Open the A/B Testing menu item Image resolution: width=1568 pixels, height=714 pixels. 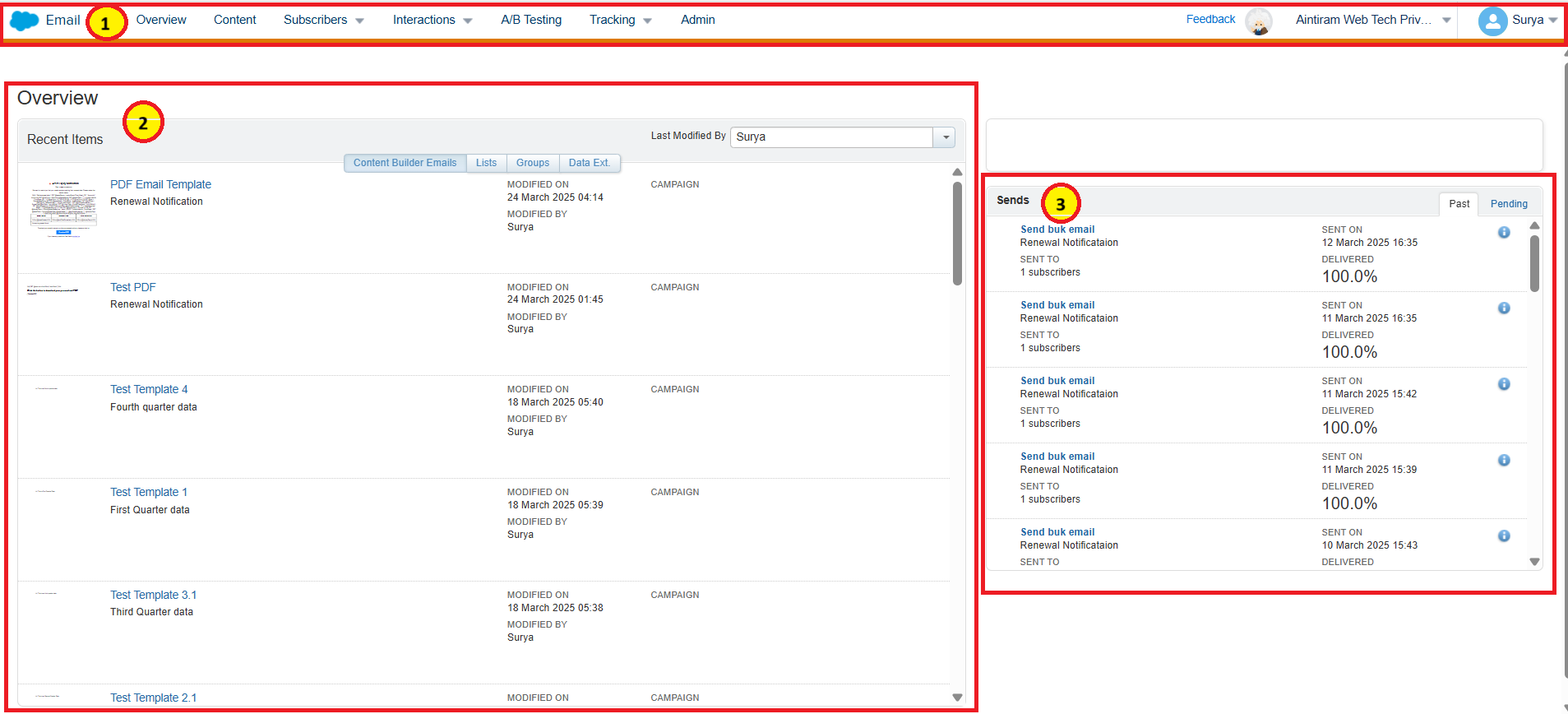pos(531,20)
